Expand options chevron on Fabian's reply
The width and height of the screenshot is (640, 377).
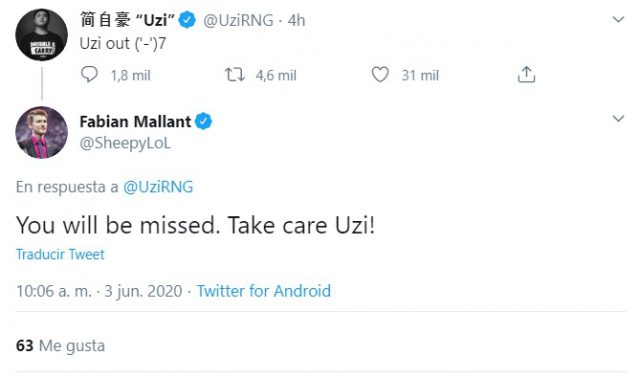pos(618,118)
